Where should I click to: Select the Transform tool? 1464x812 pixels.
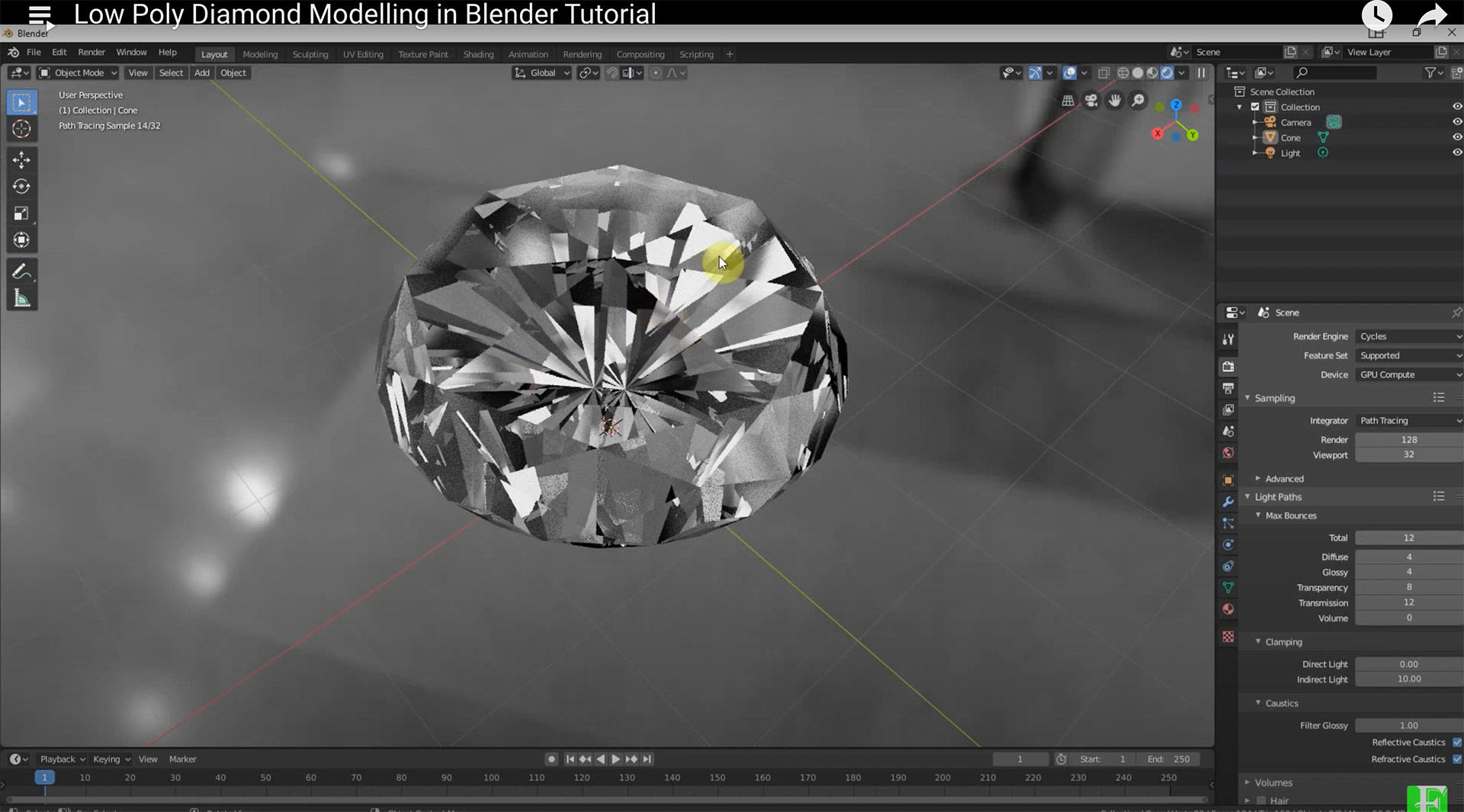(x=21, y=240)
